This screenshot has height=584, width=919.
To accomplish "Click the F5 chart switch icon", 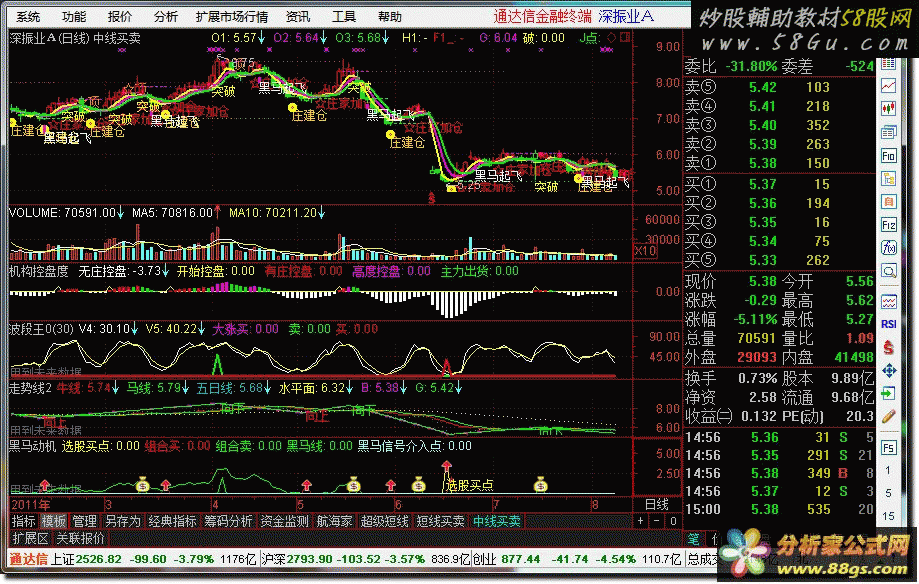I will tap(889, 448).
